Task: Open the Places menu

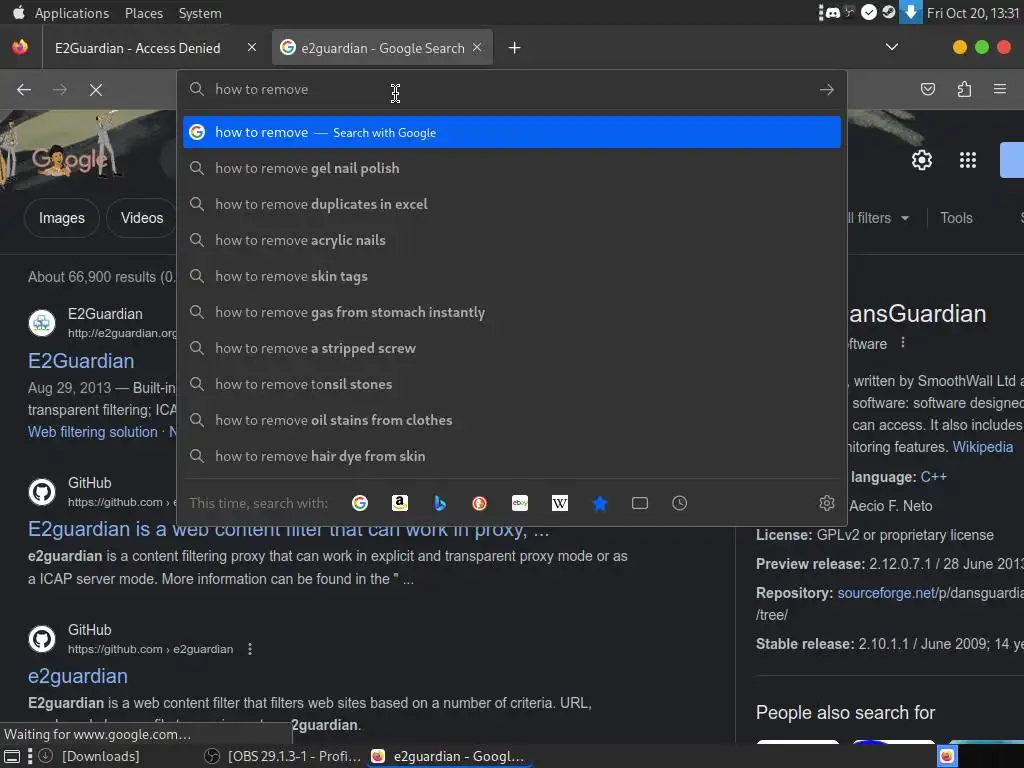Action: (144, 13)
